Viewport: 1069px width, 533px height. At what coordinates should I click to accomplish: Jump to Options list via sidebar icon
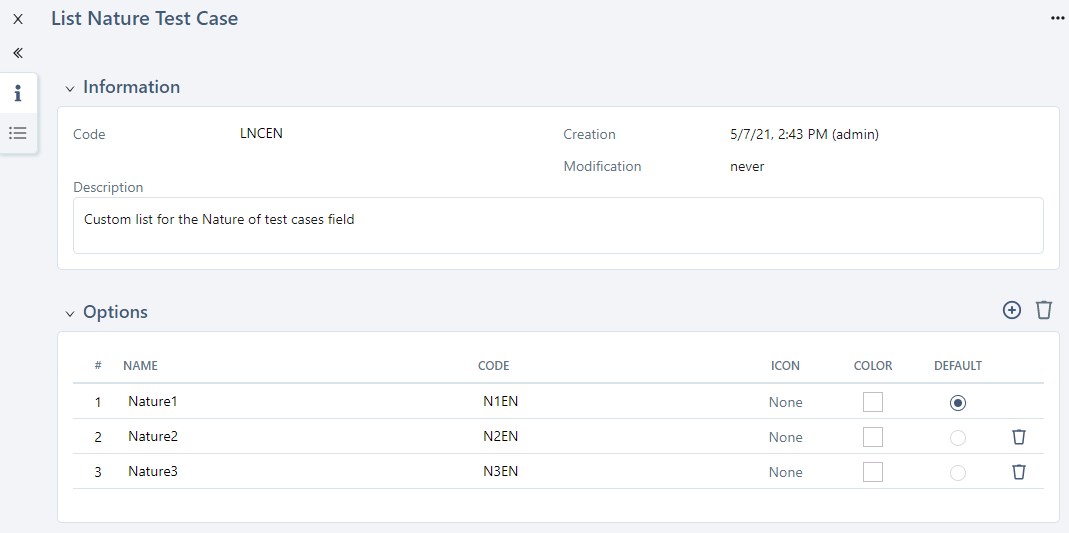pyautogui.click(x=18, y=133)
